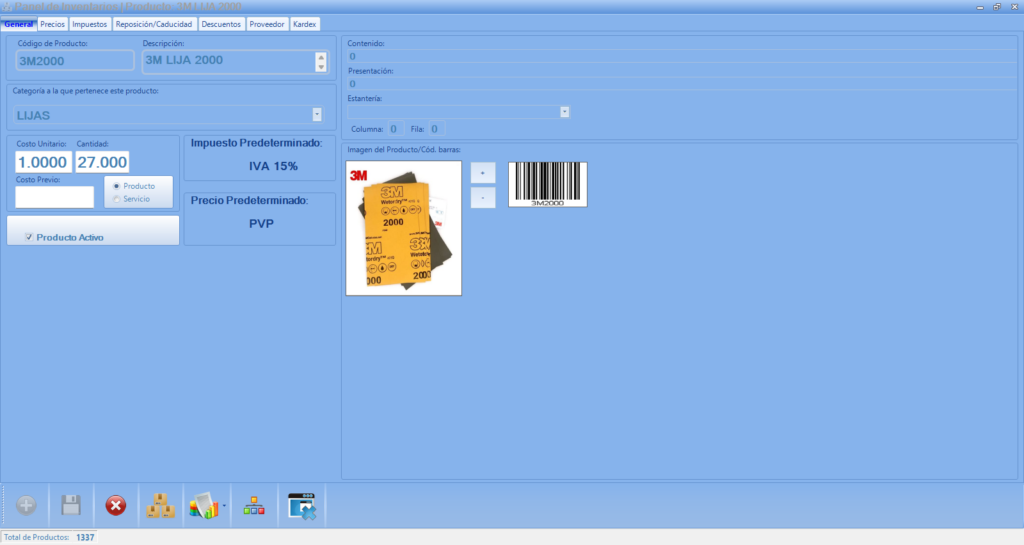Close the Panel de Inventarios window
1024x545 pixels.
(x=1014, y=7)
